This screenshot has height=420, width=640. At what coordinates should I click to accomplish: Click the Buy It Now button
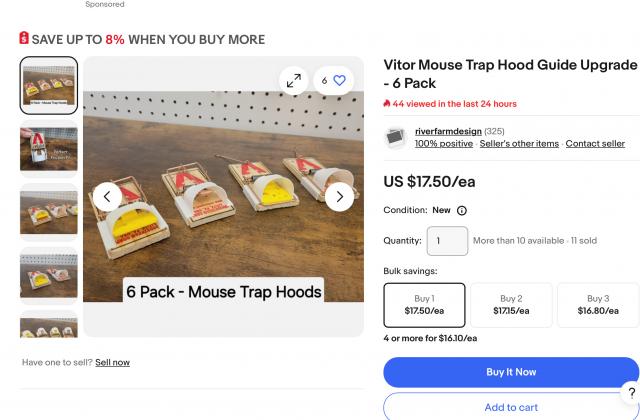(x=511, y=372)
